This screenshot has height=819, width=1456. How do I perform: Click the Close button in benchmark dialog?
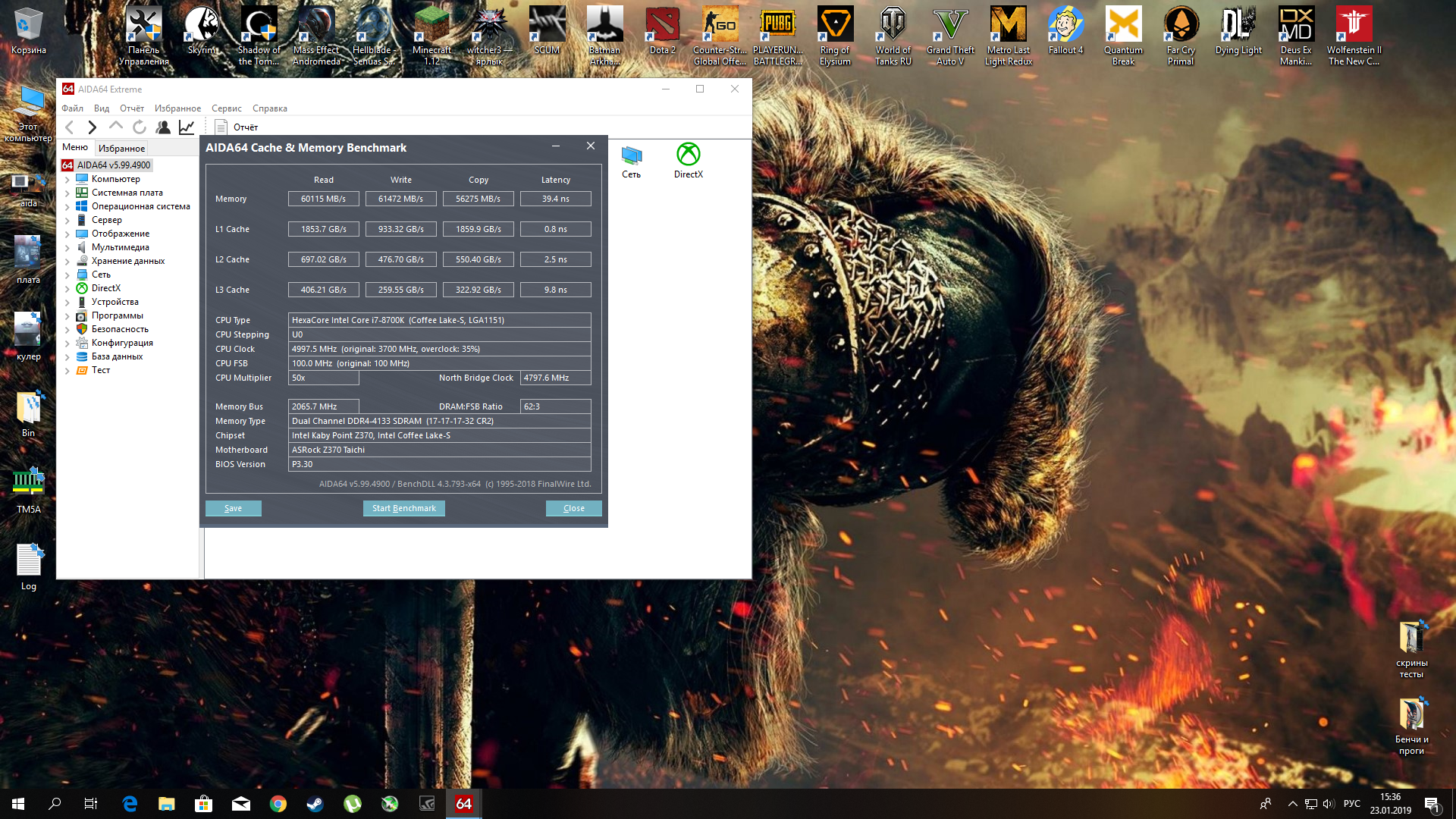[x=573, y=508]
